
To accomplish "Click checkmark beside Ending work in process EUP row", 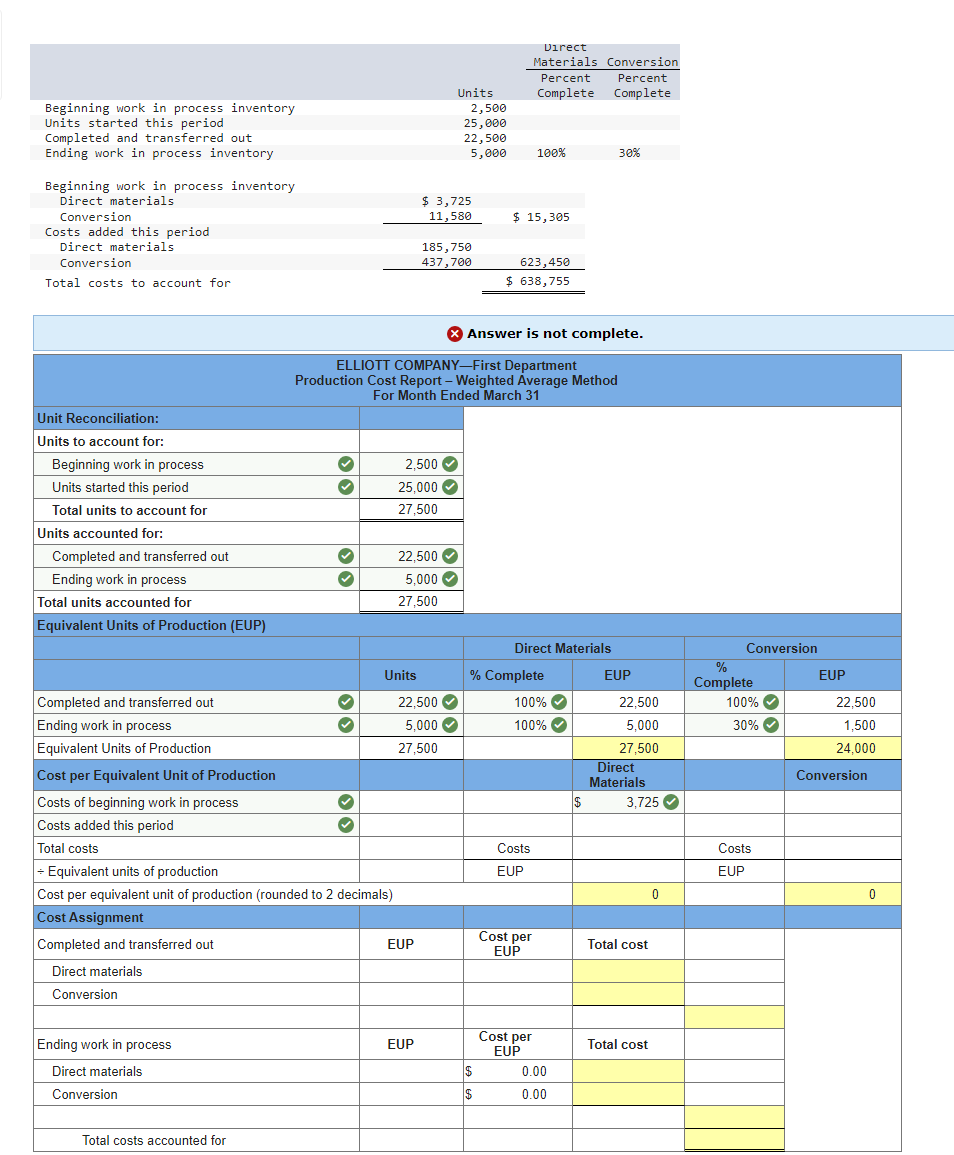I will 347,725.
